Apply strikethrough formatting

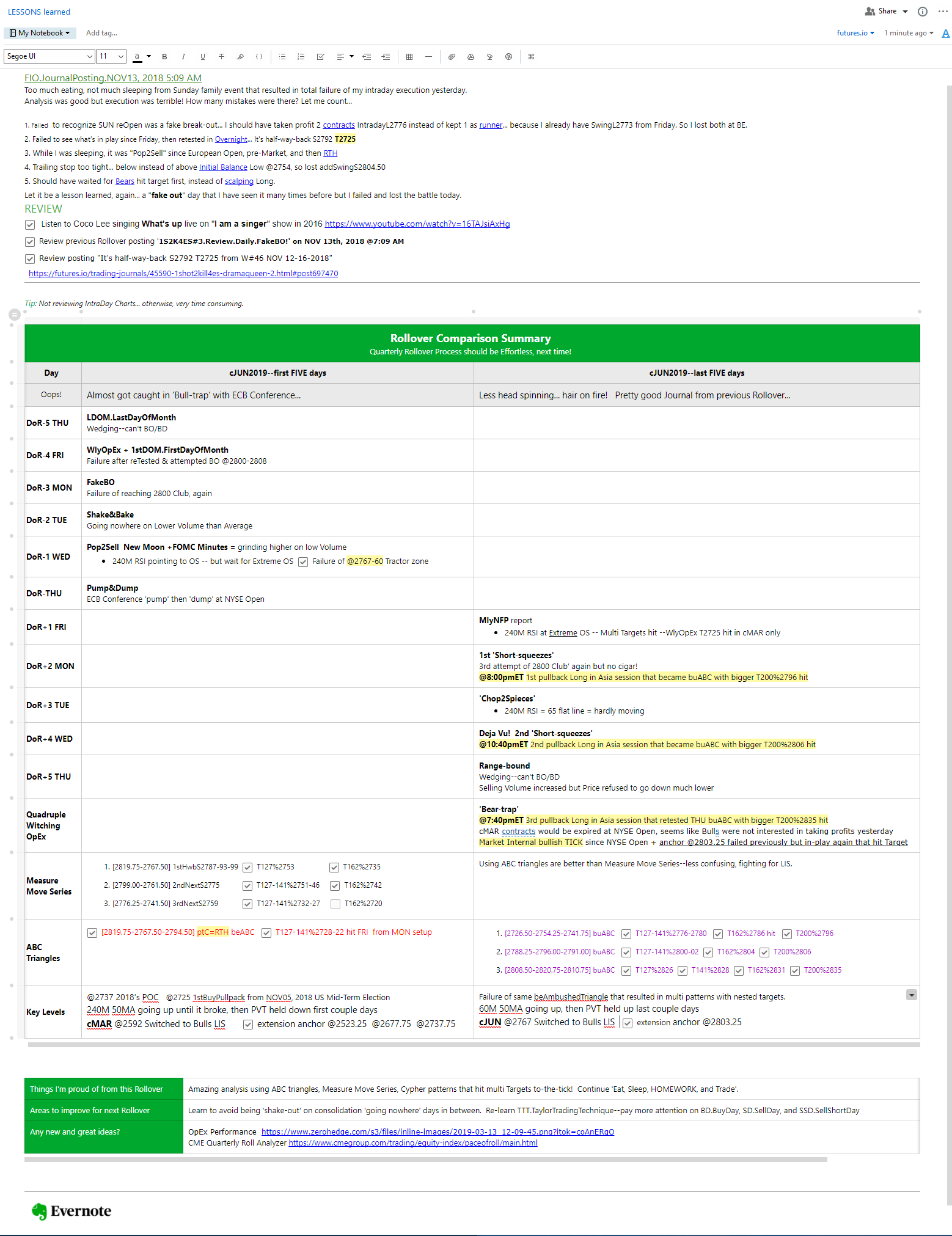[222, 57]
